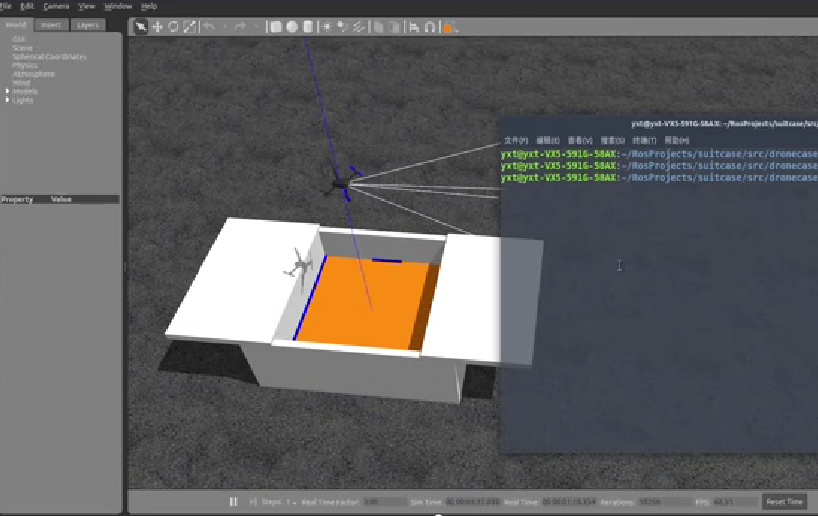This screenshot has height=516, width=818.
Task: Open the Camera menu
Action: coord(56,6)
